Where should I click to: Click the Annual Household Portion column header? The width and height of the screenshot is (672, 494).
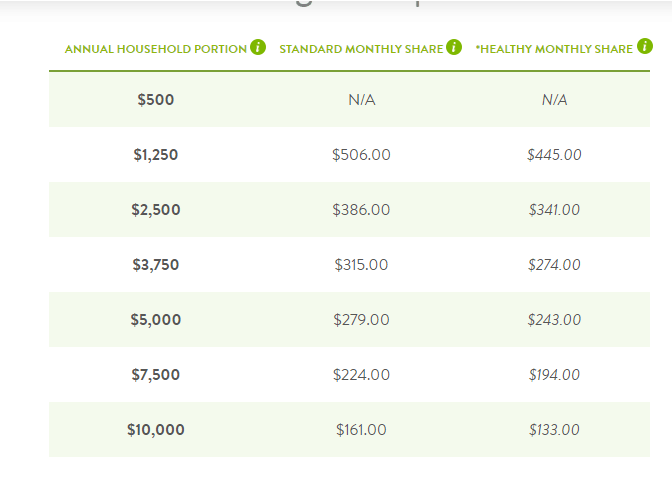[x=156, y=49]
